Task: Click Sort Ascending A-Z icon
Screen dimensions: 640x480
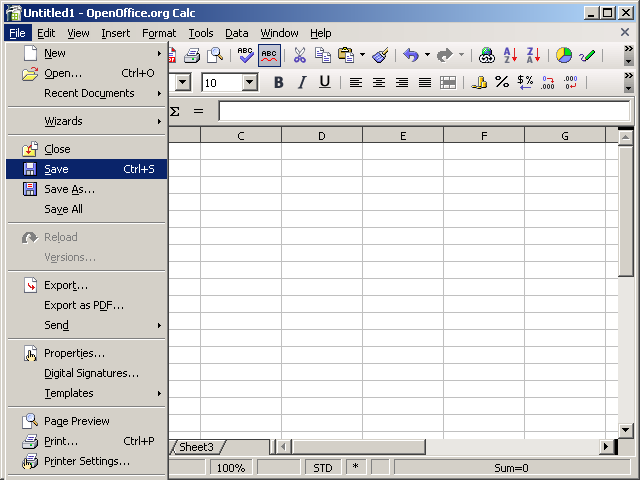Action: tap(510, 55)
